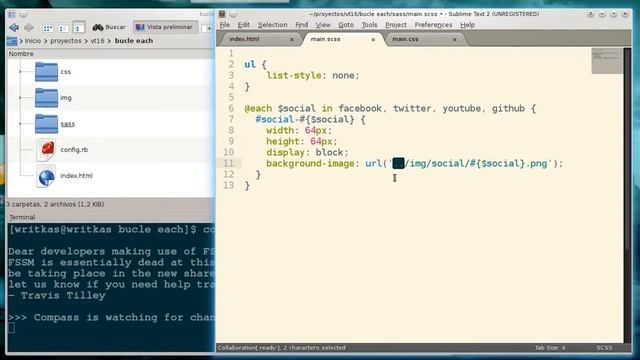The width and height of the screenshot is (640, 360).
Task: Click the #social-#{$social} selector text
Action: point(305,120)
